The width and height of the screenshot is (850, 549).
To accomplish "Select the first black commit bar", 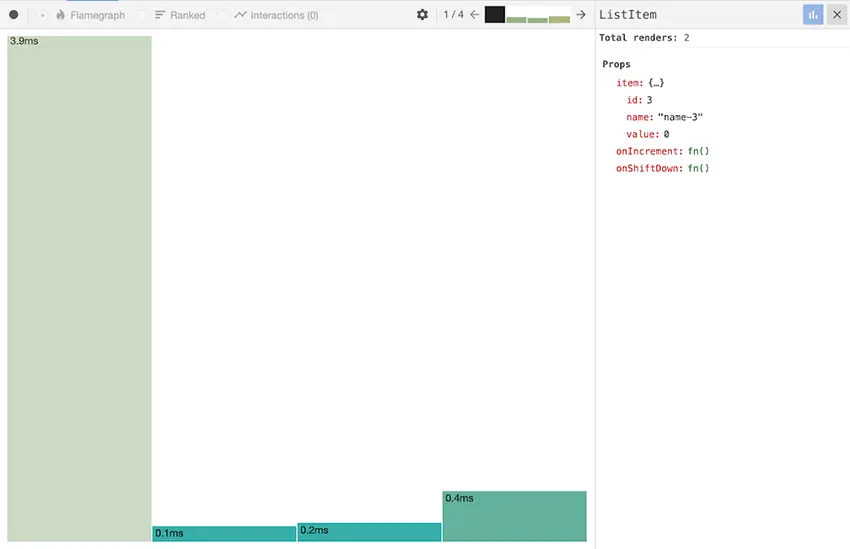I will tap(494, 15).
